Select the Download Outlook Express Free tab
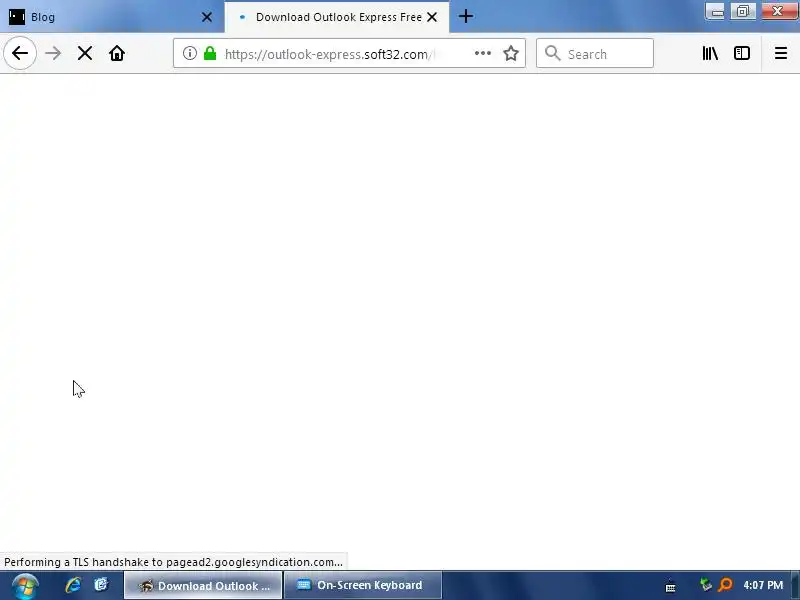 [337, 17]
